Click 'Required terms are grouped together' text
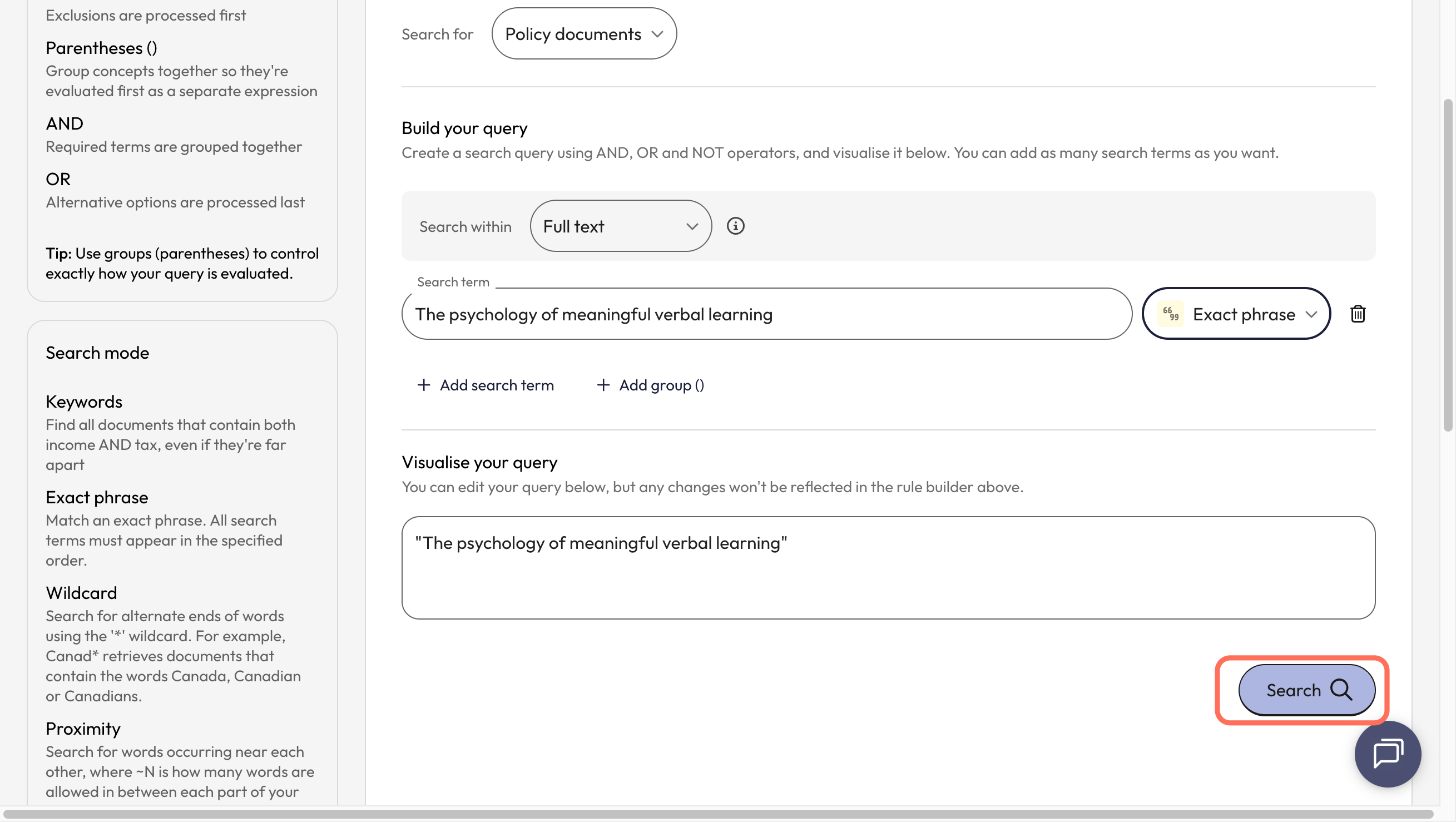The width and height of the screenshot is (1456, 822). (174, 146)
